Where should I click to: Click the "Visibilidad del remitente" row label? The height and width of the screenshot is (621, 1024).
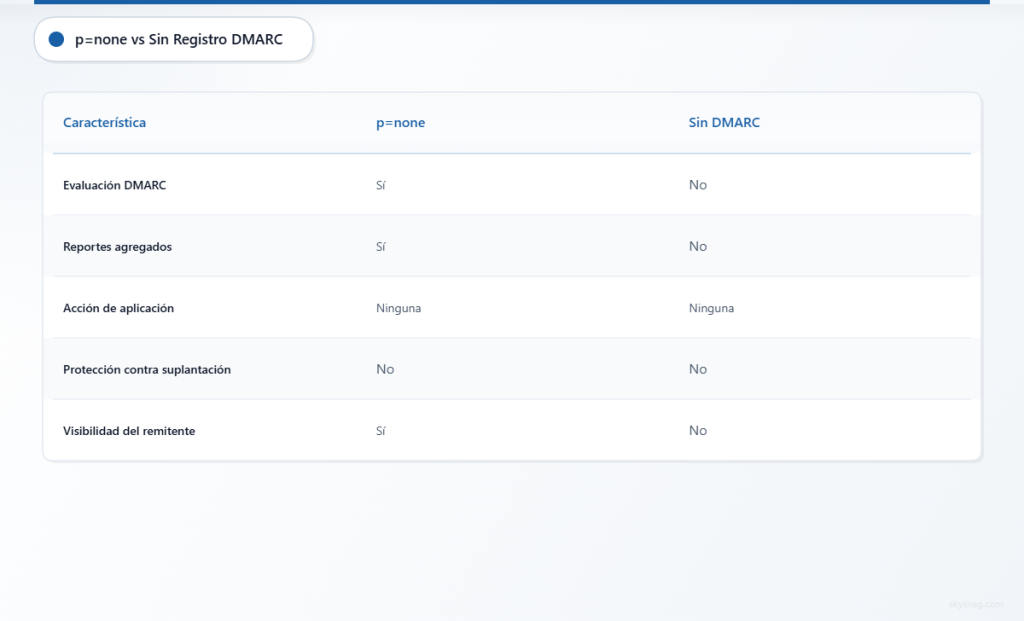(129, 431)
